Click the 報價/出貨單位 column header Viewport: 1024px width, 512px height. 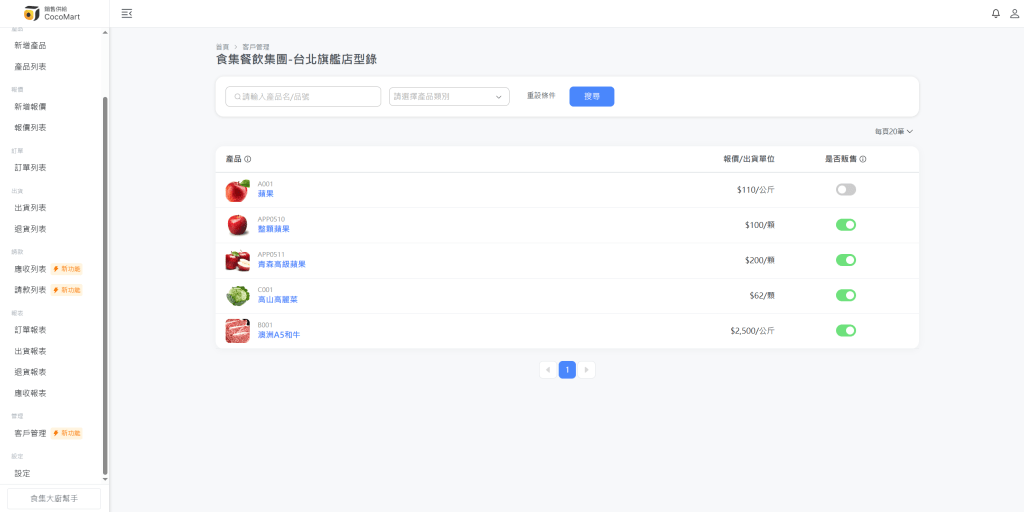pyautogui.click(x=749, y=159)
